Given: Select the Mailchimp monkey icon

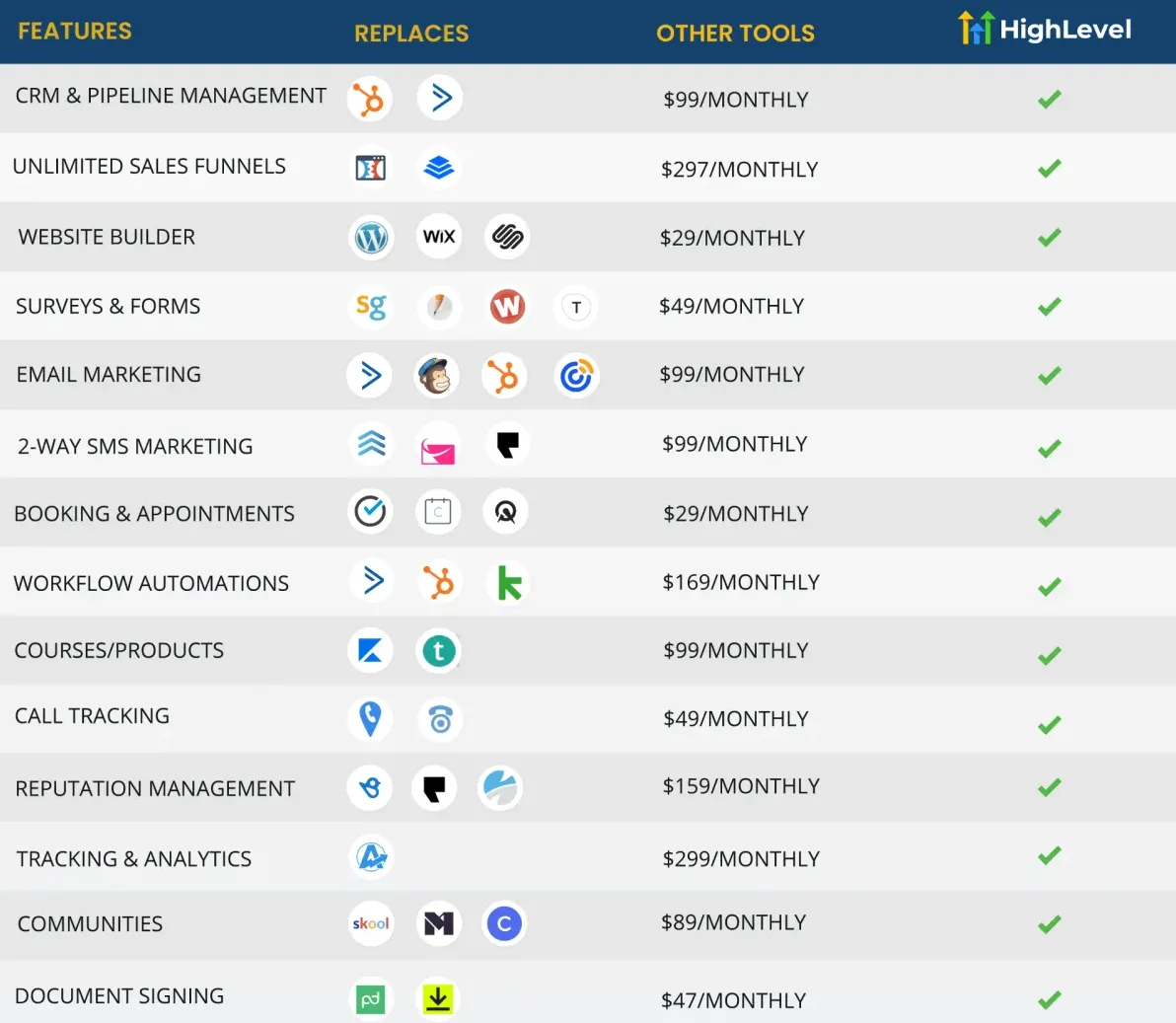Looking at the screenshot, I should [x=437, y=376].
